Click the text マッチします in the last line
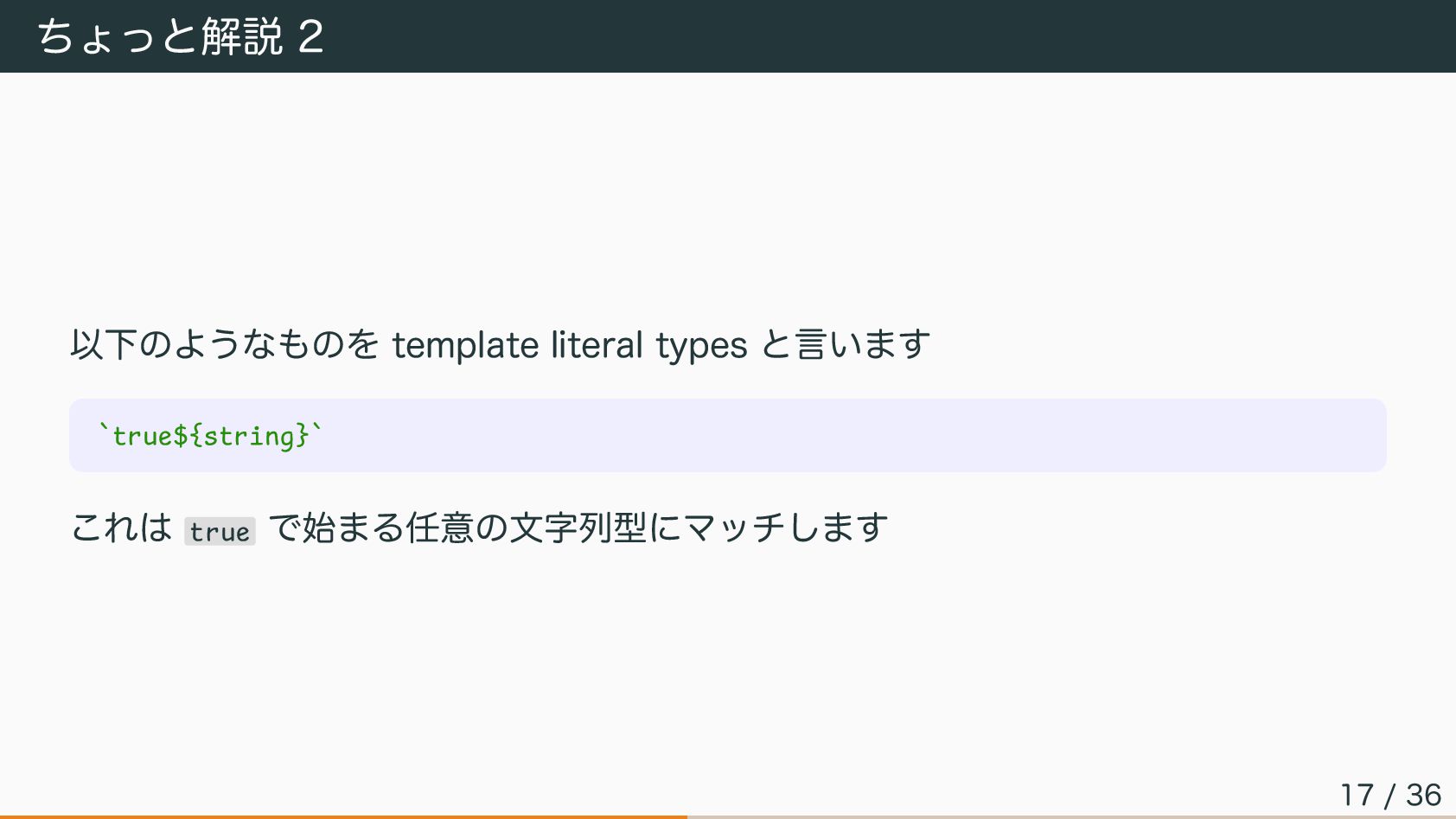 pyautogui.click(x=785, y=528)
